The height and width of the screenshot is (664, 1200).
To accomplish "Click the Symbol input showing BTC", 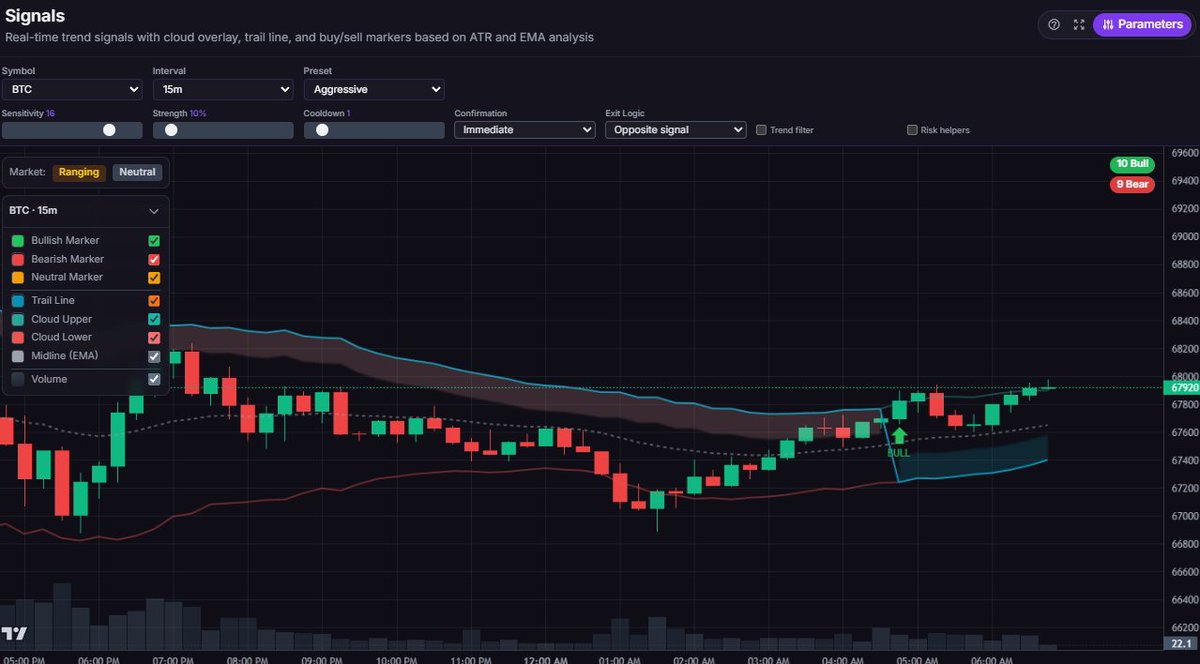I will [x=72, y=89].
